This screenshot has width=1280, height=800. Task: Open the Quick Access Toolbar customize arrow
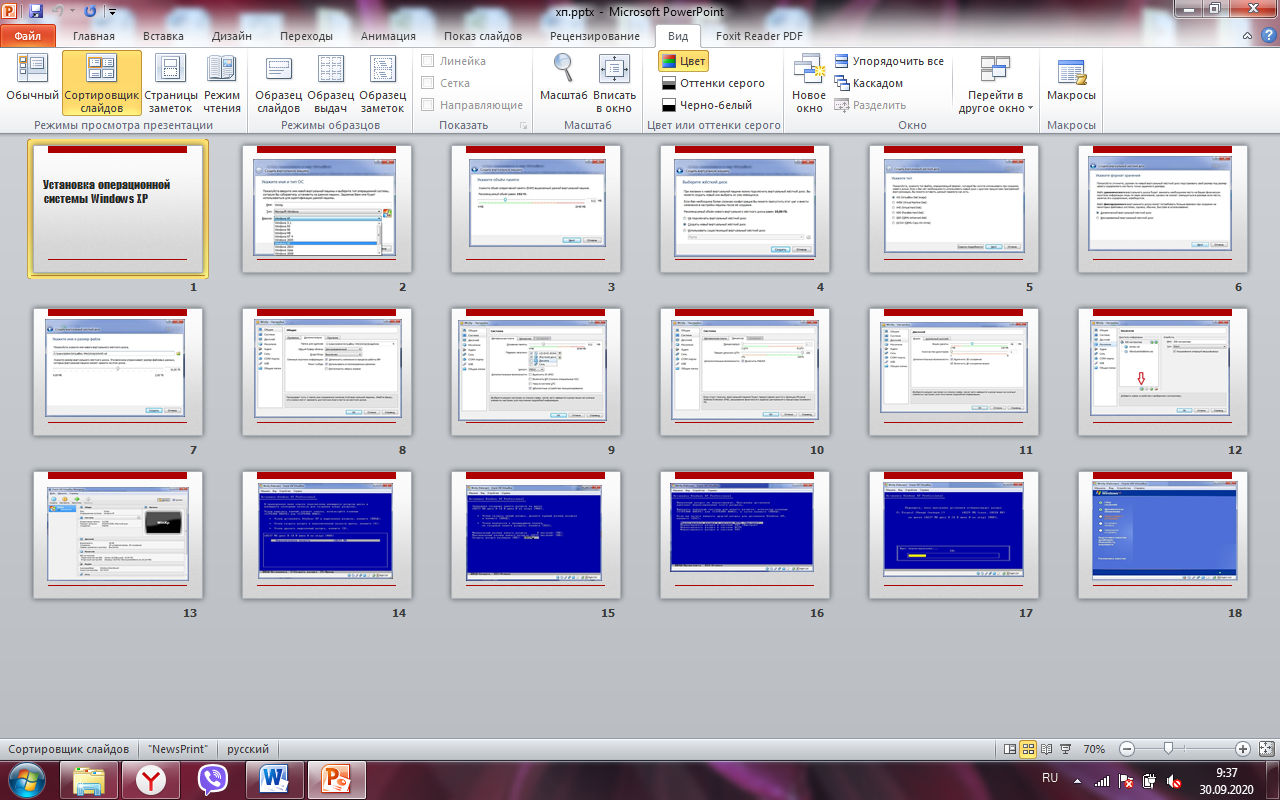(x=111, y=12)
